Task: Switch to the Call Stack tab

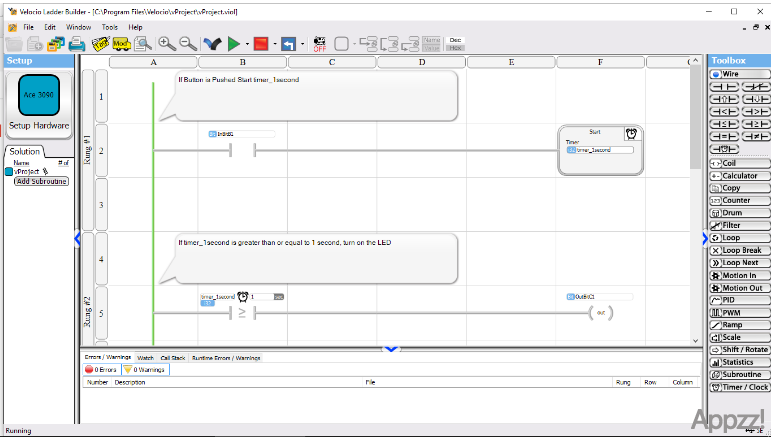Action: 173,358
